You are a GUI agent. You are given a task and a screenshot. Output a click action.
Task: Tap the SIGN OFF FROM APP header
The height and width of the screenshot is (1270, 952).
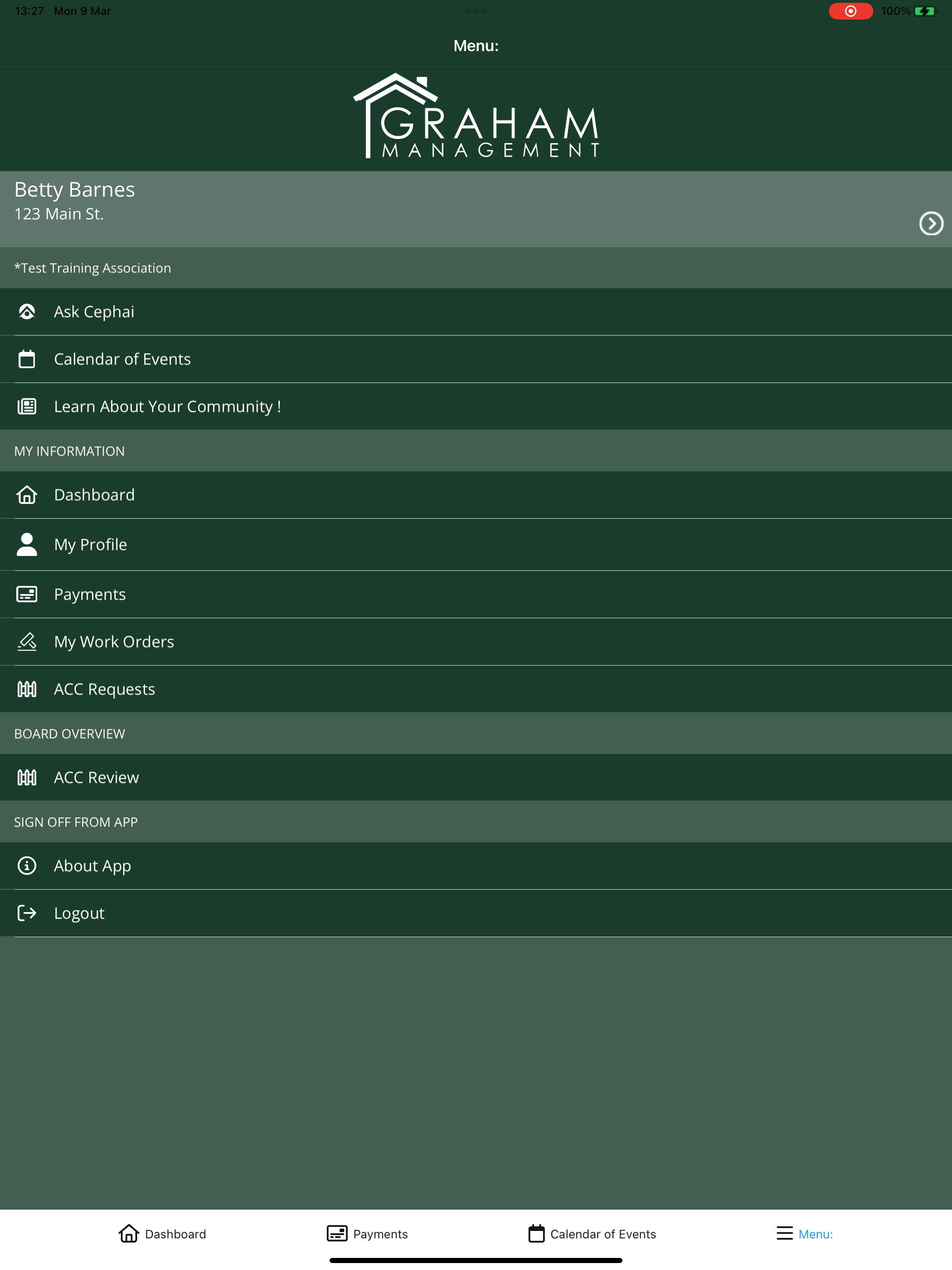76,822
